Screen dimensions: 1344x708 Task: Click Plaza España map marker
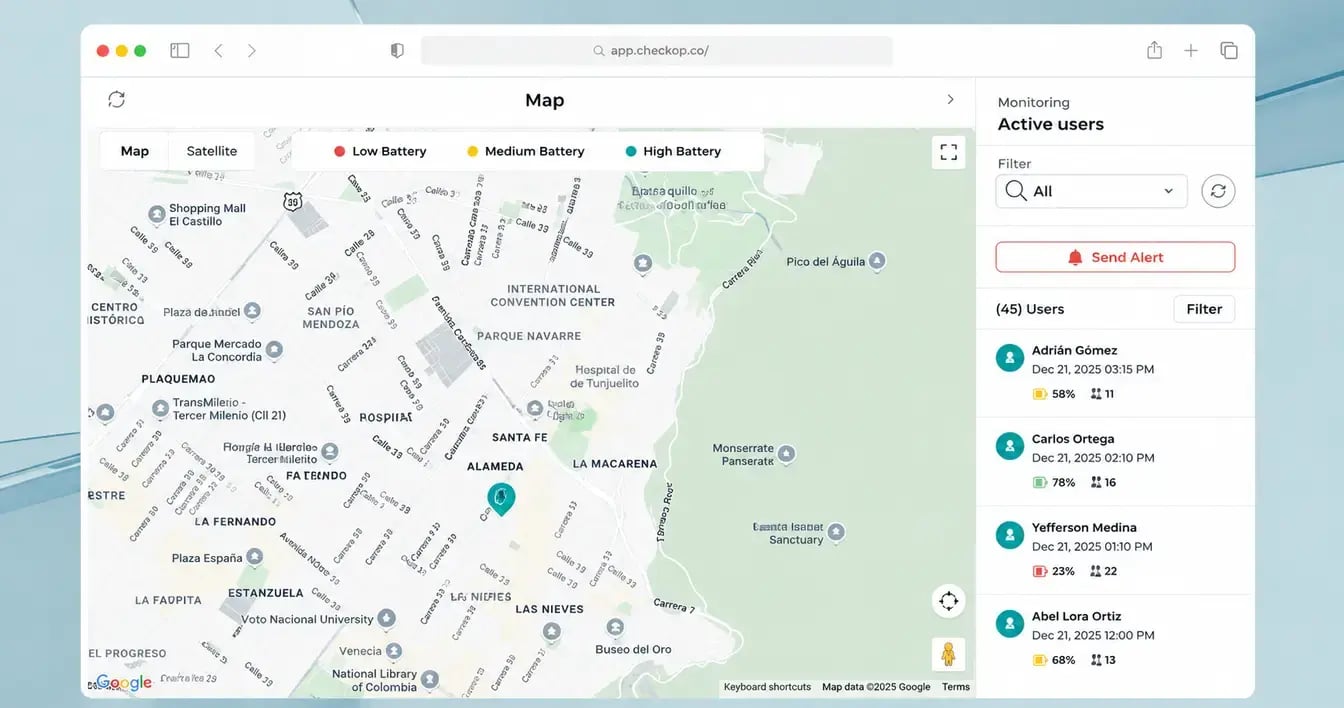pos(255,557)
